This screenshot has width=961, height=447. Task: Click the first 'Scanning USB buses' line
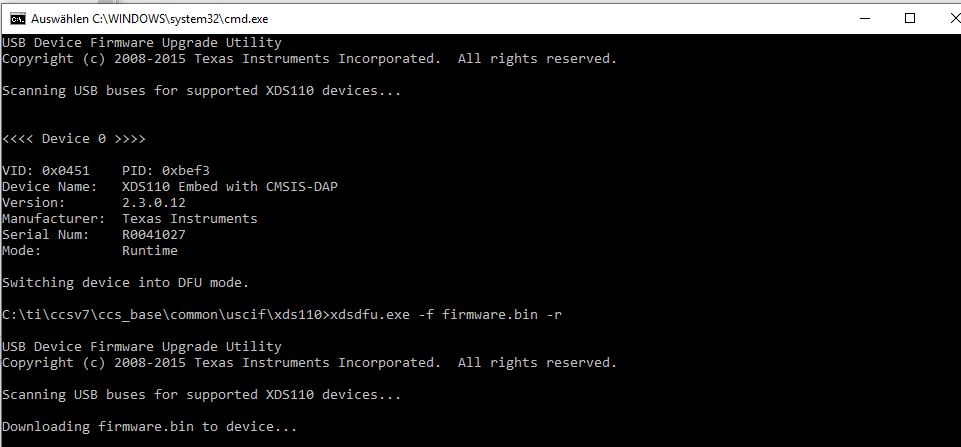(x=201, y=91)
